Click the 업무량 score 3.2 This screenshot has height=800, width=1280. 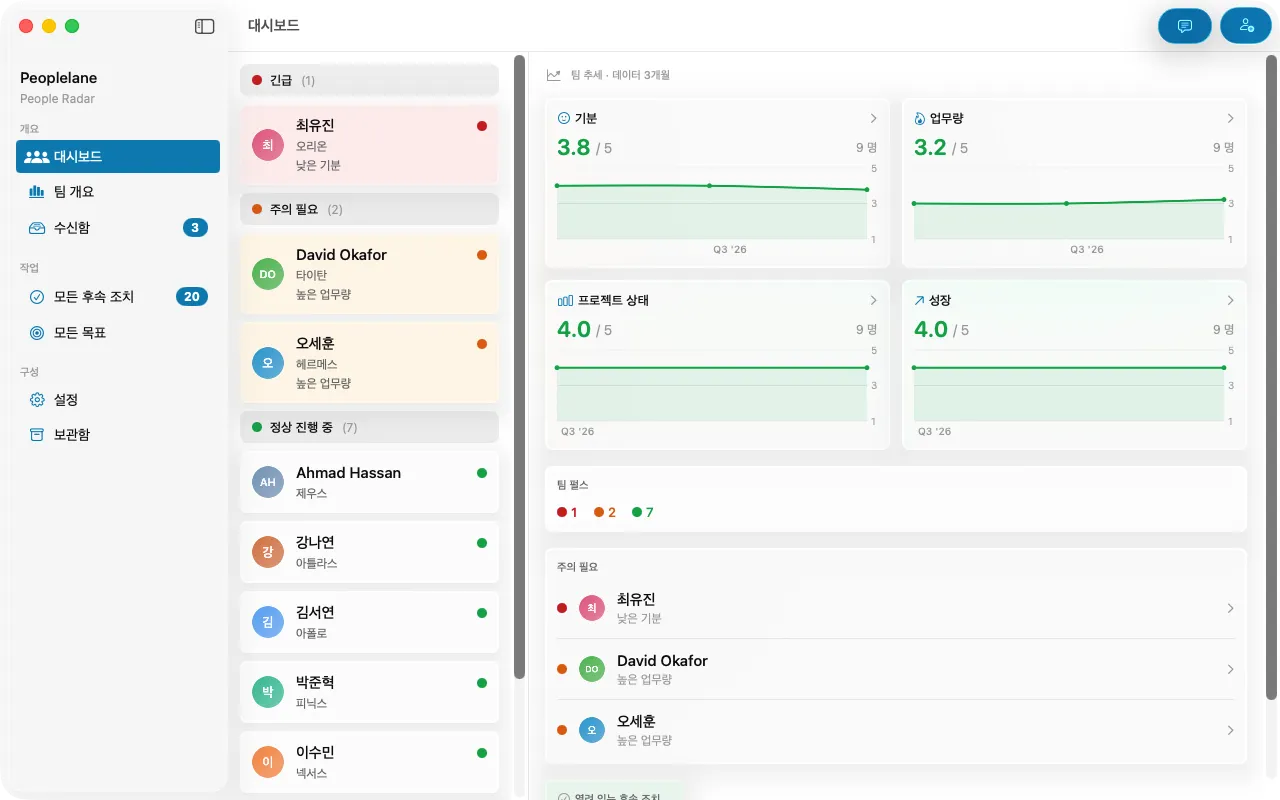(930, 147)
